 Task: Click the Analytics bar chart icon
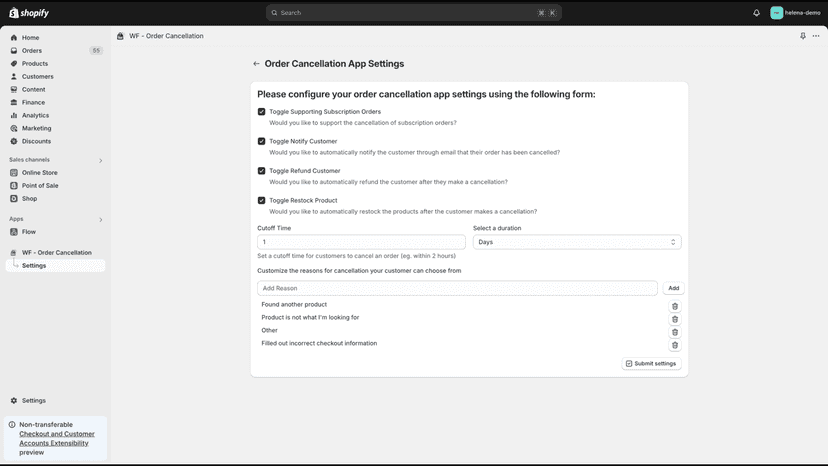click(14, 115)
